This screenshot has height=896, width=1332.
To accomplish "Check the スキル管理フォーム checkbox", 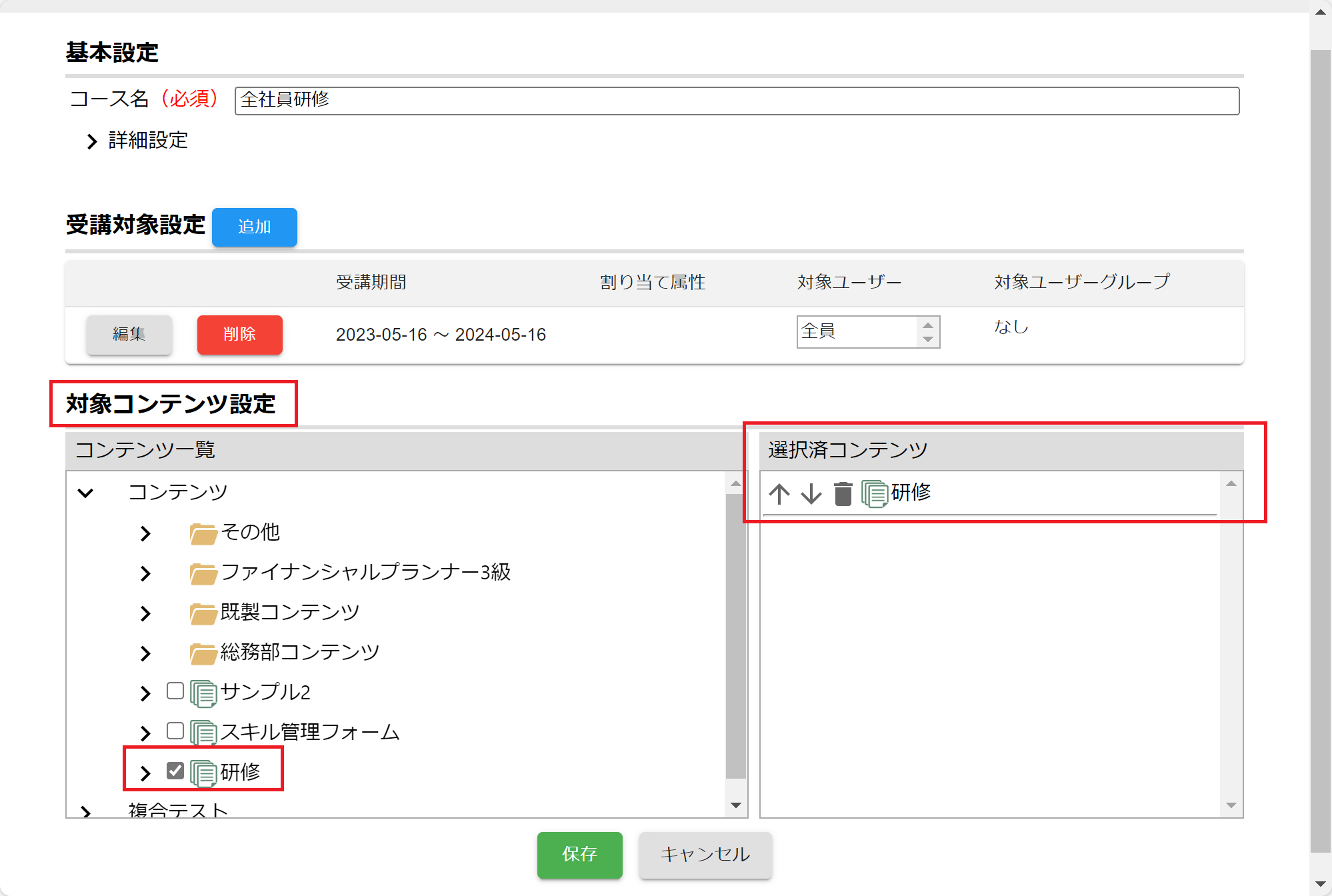I will (175, 731).
